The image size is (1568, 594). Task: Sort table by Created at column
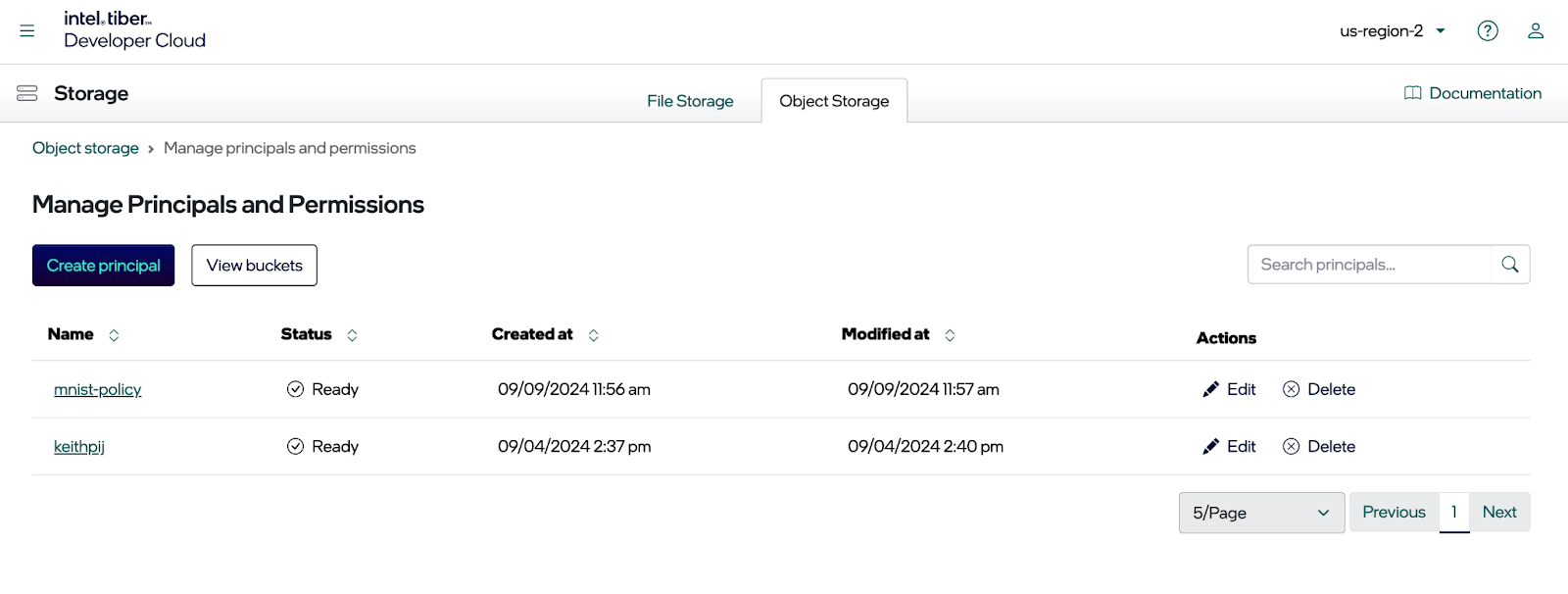[x=593, y=335]
